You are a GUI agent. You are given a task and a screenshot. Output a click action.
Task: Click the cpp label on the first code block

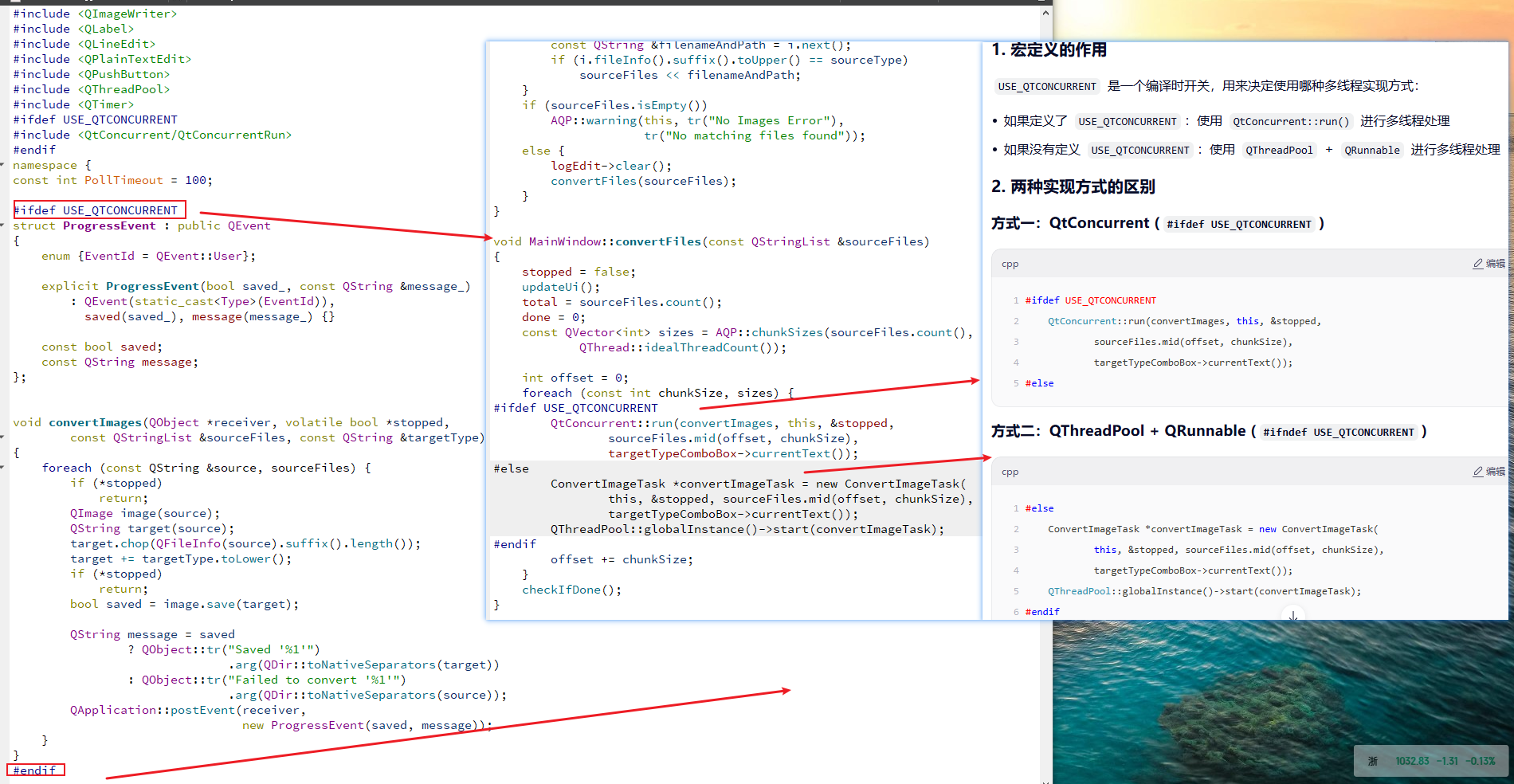(1010, 265)
